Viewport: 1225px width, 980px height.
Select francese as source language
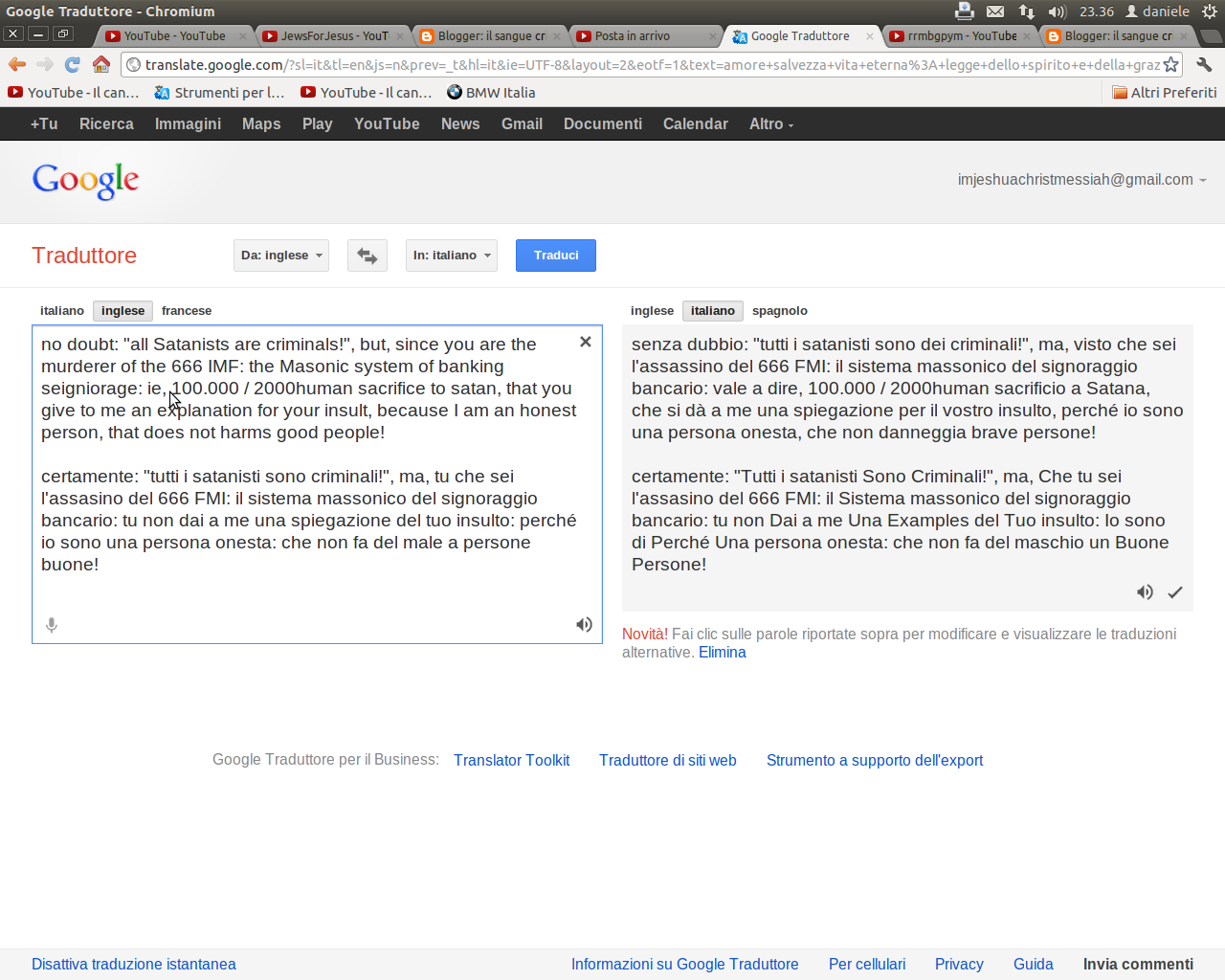click(x=187, y=311)
